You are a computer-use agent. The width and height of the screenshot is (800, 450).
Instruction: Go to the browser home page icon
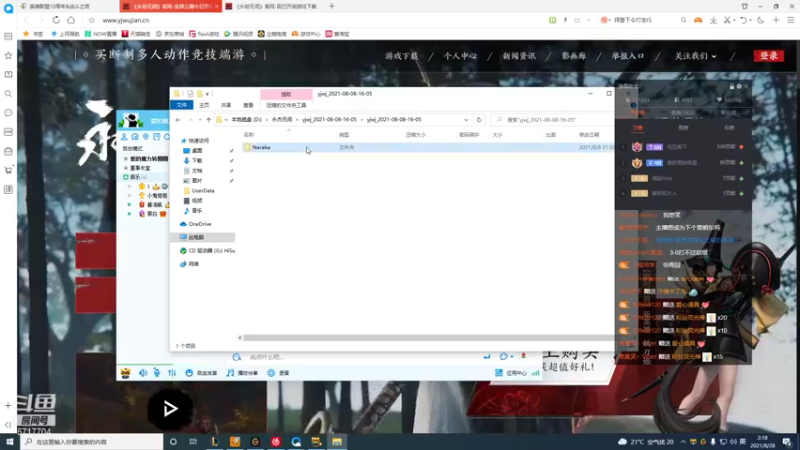pyautogui.click(x=71, y=20)
